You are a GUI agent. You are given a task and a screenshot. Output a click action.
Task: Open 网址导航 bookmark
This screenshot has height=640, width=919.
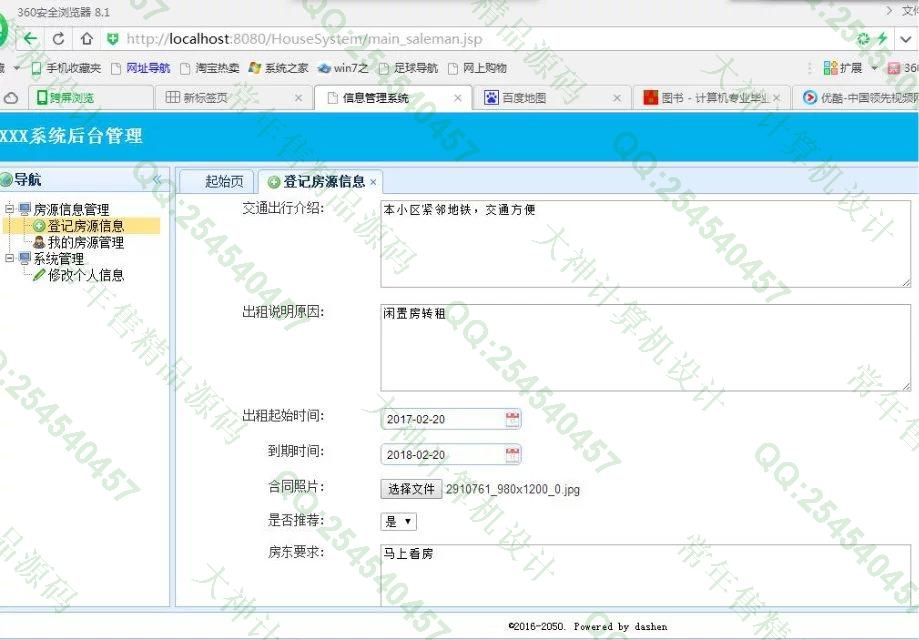[x=141, y=68]
